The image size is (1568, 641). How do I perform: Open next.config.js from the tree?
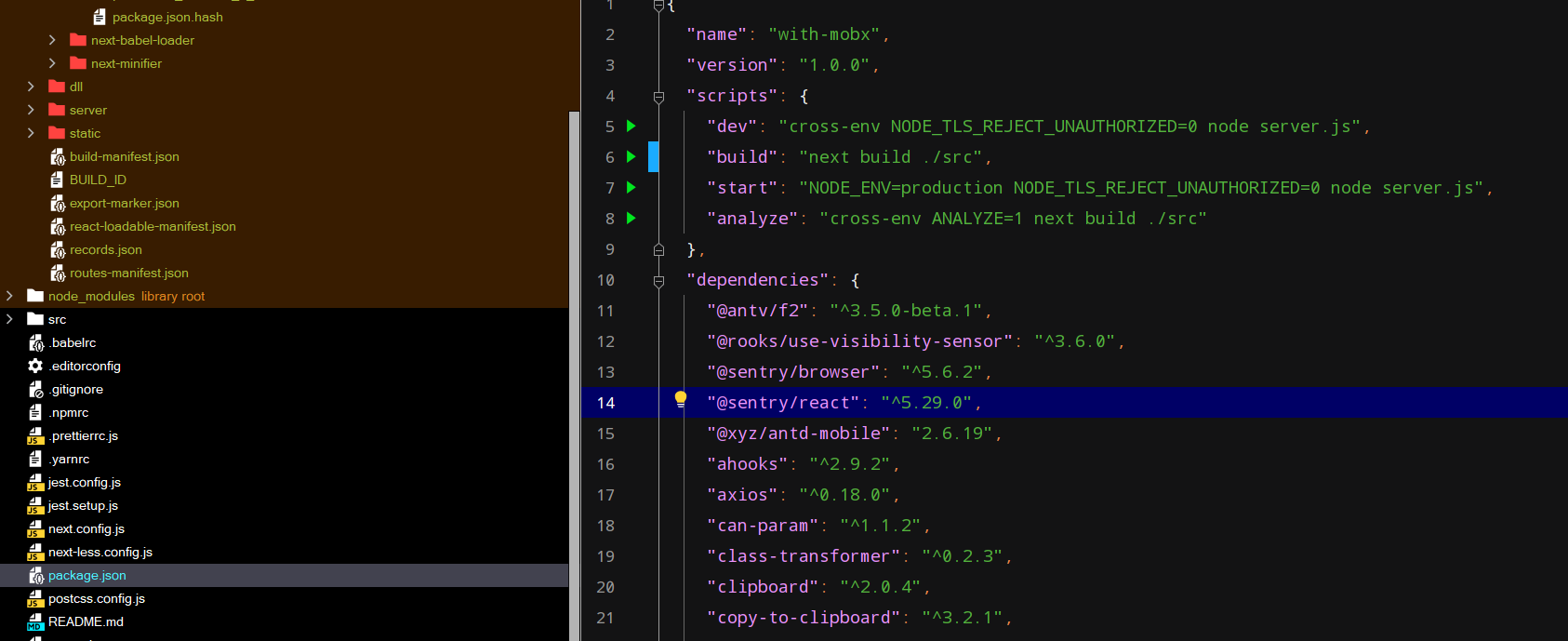point(86,528)
